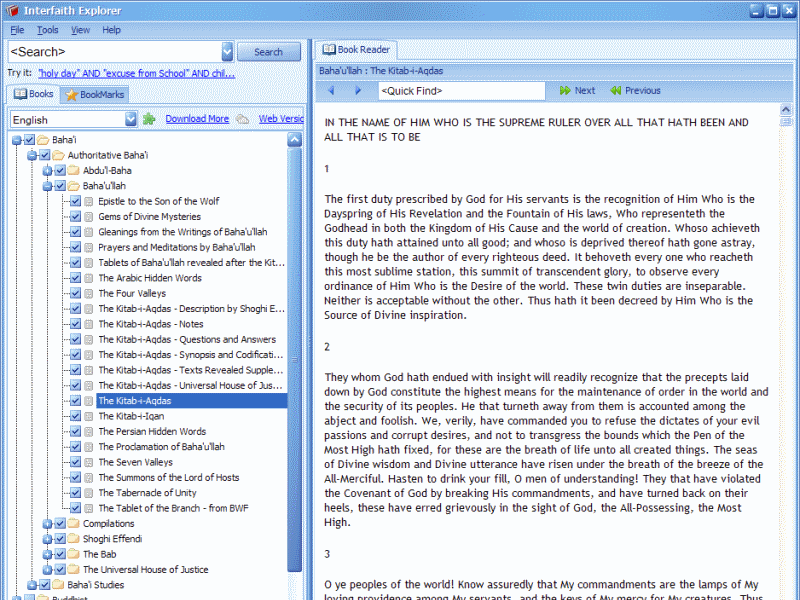Select The Kitab-i-Aqdas - Questions and Answers
The height and width of the screenshot is (600, 800).
[x=187, y=340]
